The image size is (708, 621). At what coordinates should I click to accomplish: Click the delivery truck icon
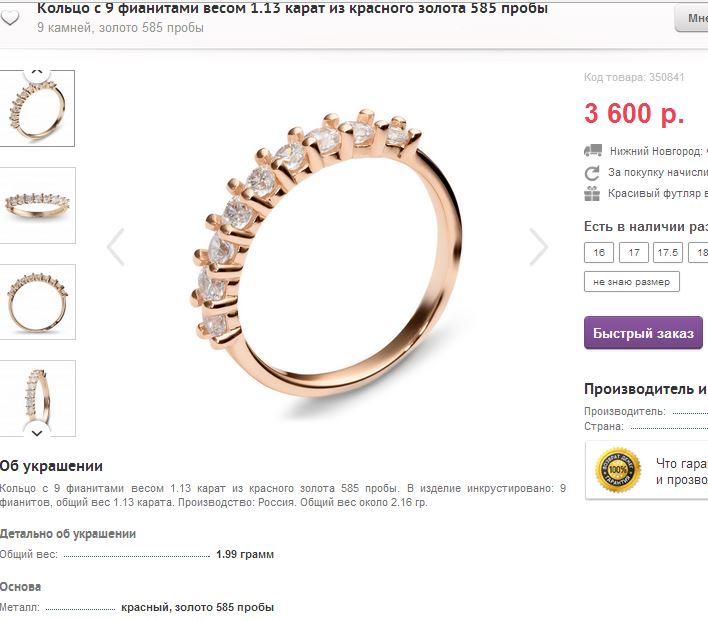[x=592, y=150]
